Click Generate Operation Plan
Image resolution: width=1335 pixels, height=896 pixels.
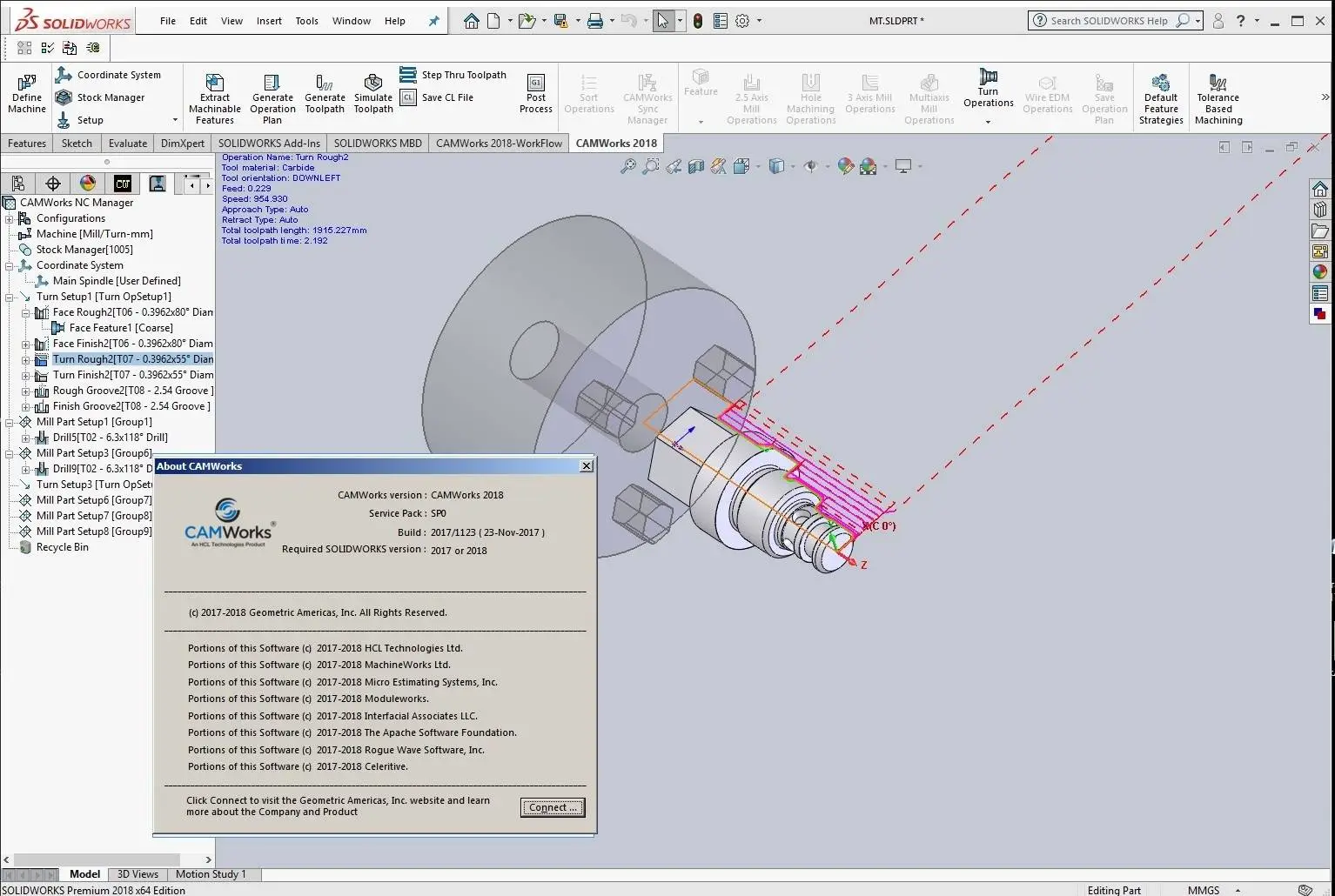pyautogui.click(x=272, y=98)
